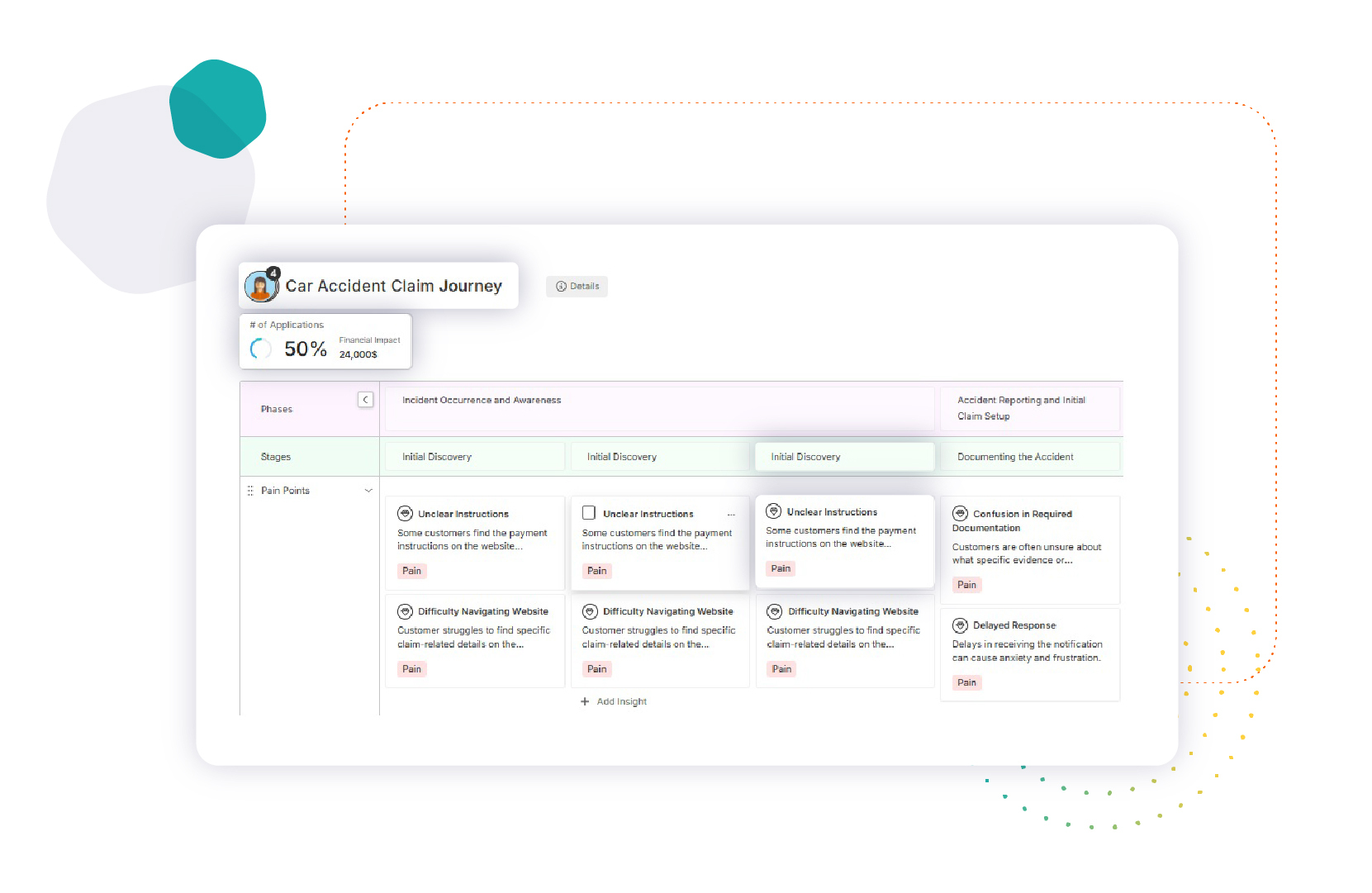Image resolution: width=1372 pixels, height=893 pixels.
Task: Click the Delayed Response card icon
Action: (x=960, y=625)
